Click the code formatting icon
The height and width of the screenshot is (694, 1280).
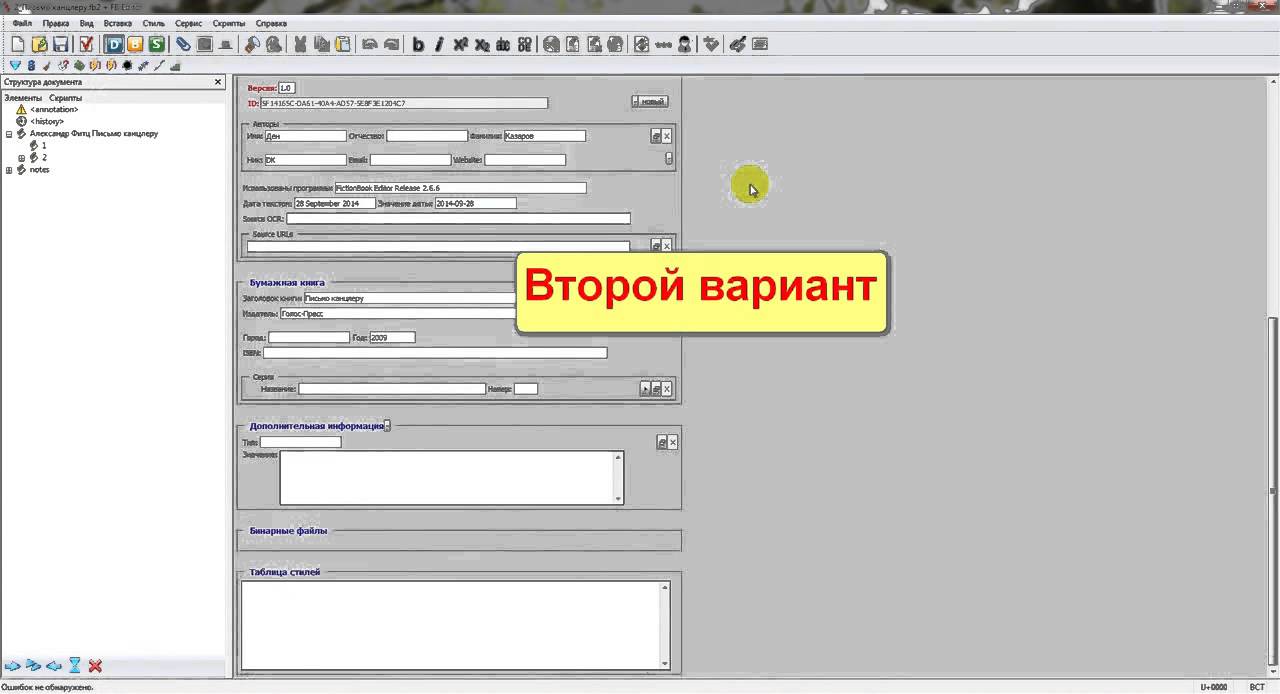525,44
